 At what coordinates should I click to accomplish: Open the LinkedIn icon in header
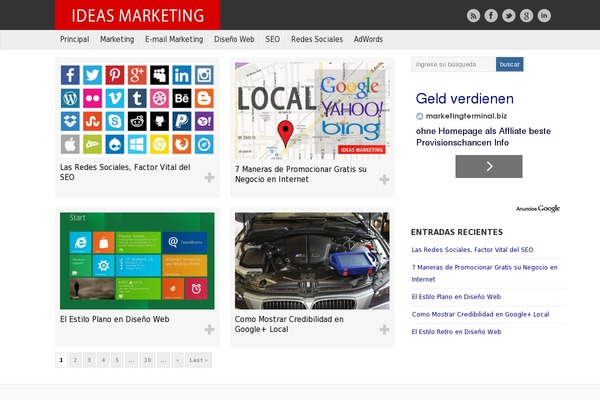coord(544,16)
